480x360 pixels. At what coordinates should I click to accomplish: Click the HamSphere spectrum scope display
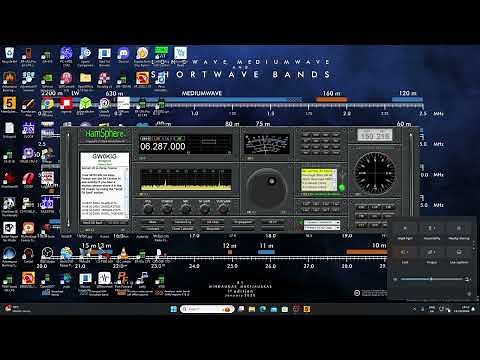pyautogui.click(x=186, y=180)
